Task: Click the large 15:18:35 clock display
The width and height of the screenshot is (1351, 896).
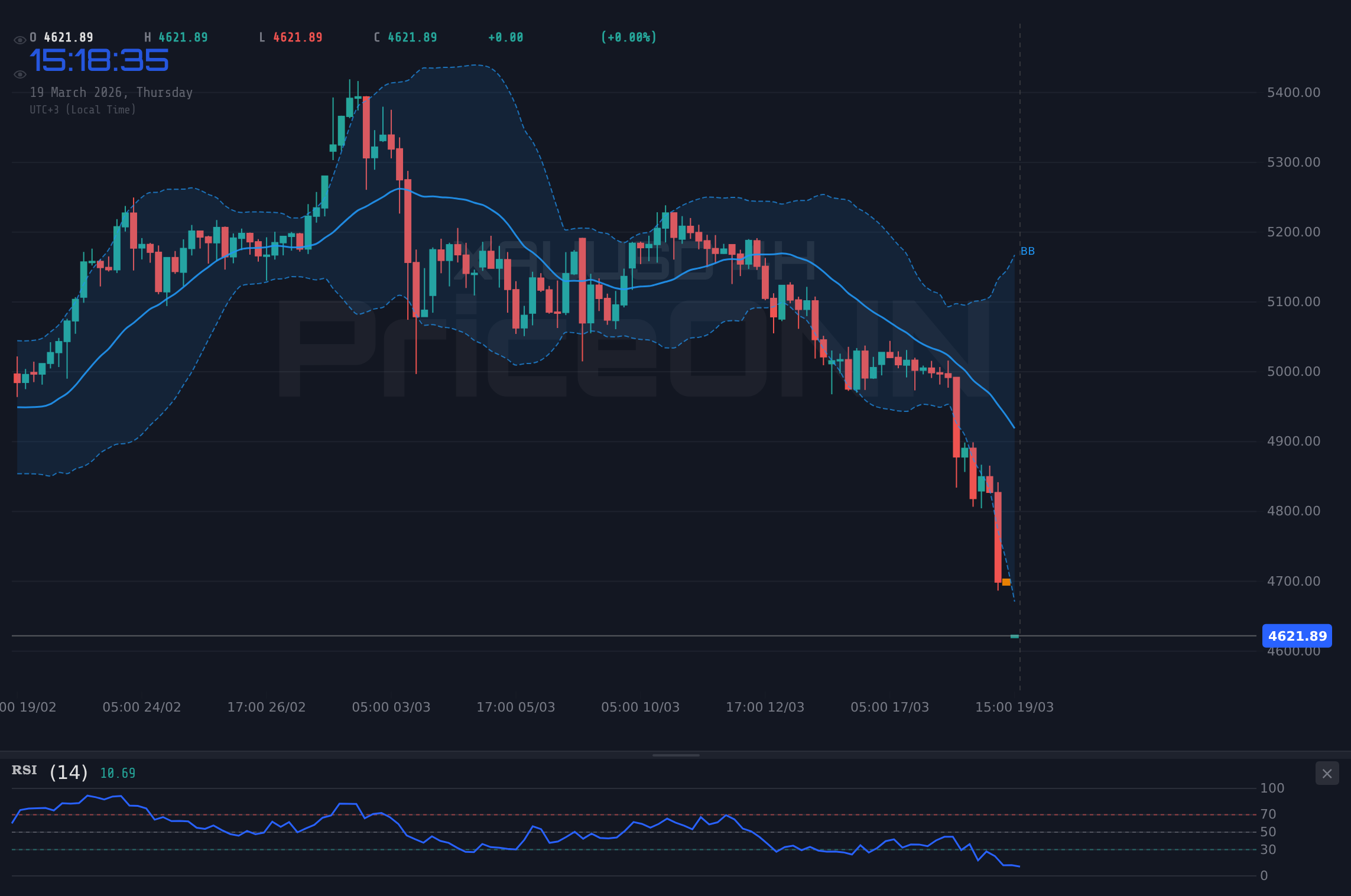Action: pos(99,59)
